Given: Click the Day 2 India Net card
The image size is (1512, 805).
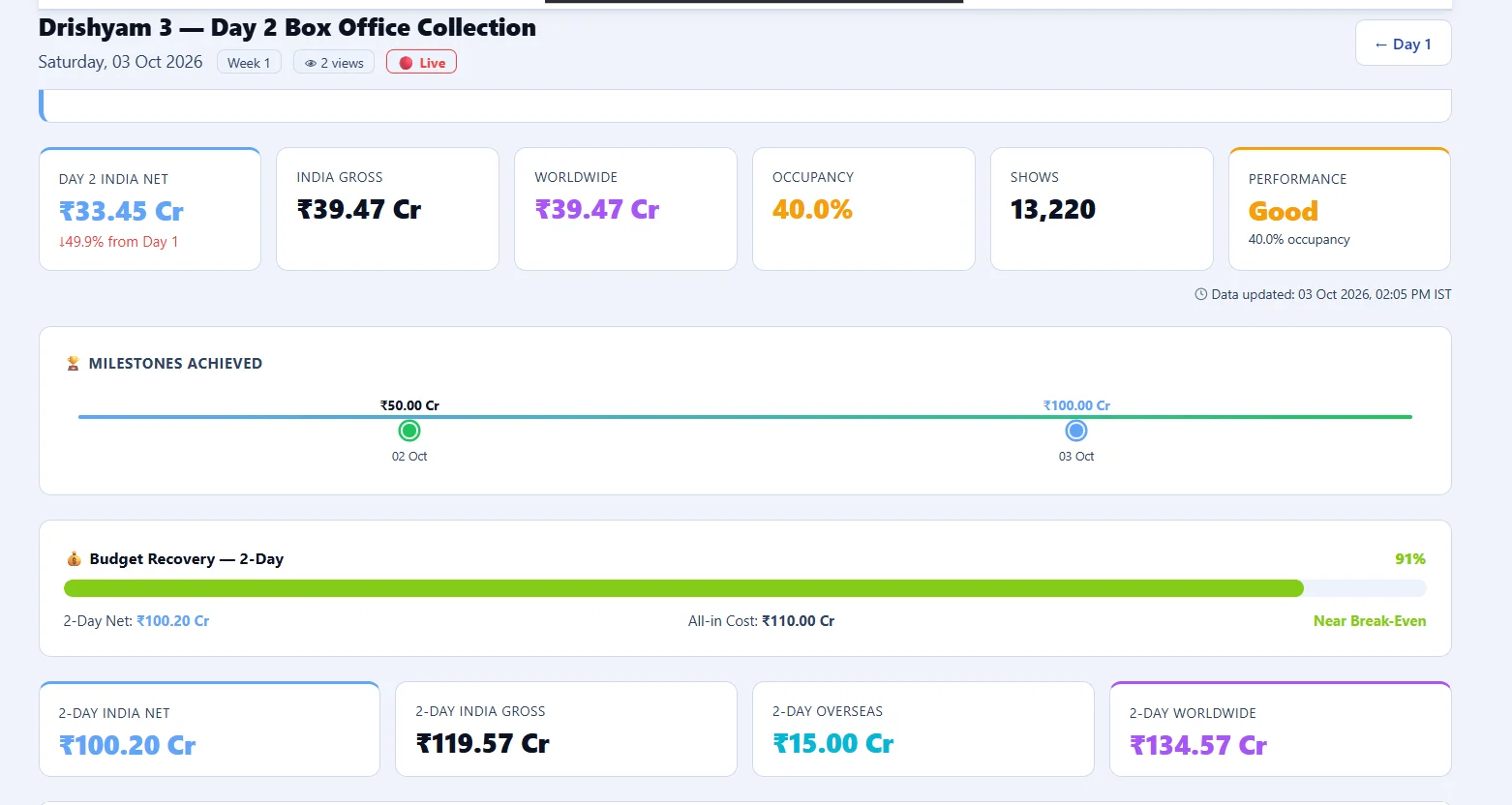Looking at the screenshot, I should (x=150, y=209).
